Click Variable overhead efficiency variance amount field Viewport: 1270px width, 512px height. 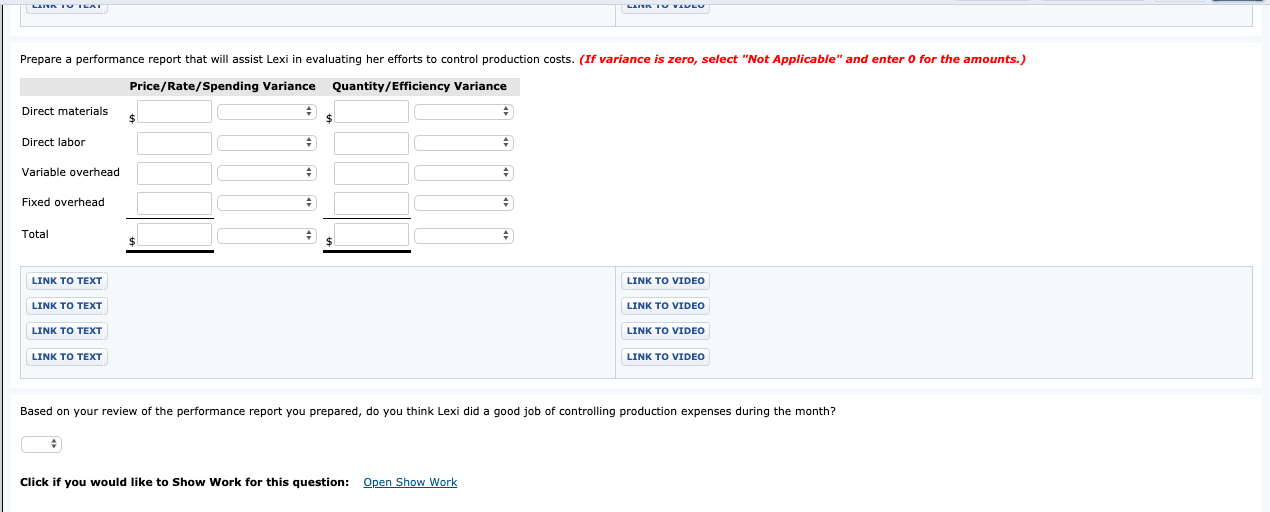372,173
